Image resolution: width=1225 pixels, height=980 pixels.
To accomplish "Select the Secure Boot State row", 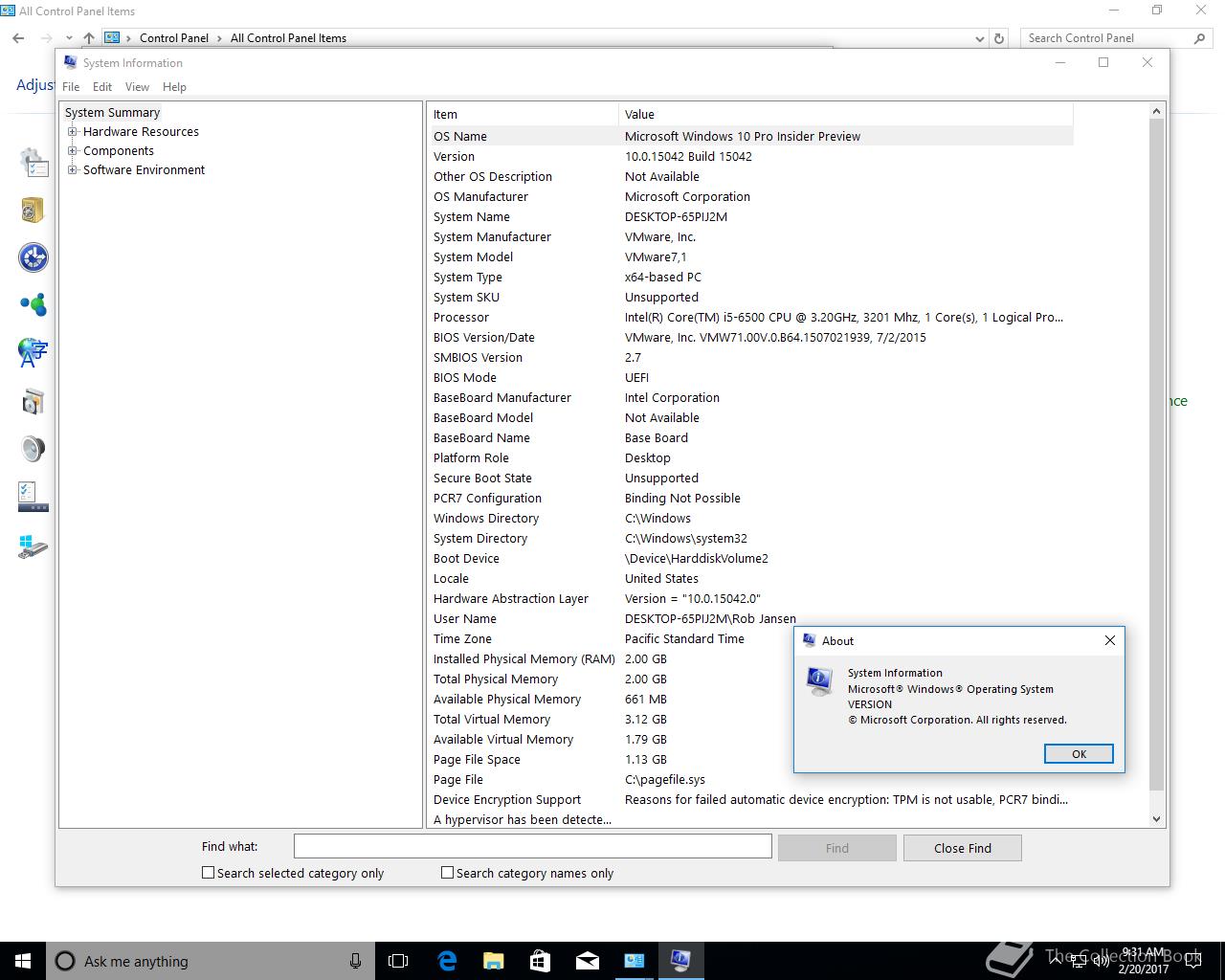I will click(751, 479).
